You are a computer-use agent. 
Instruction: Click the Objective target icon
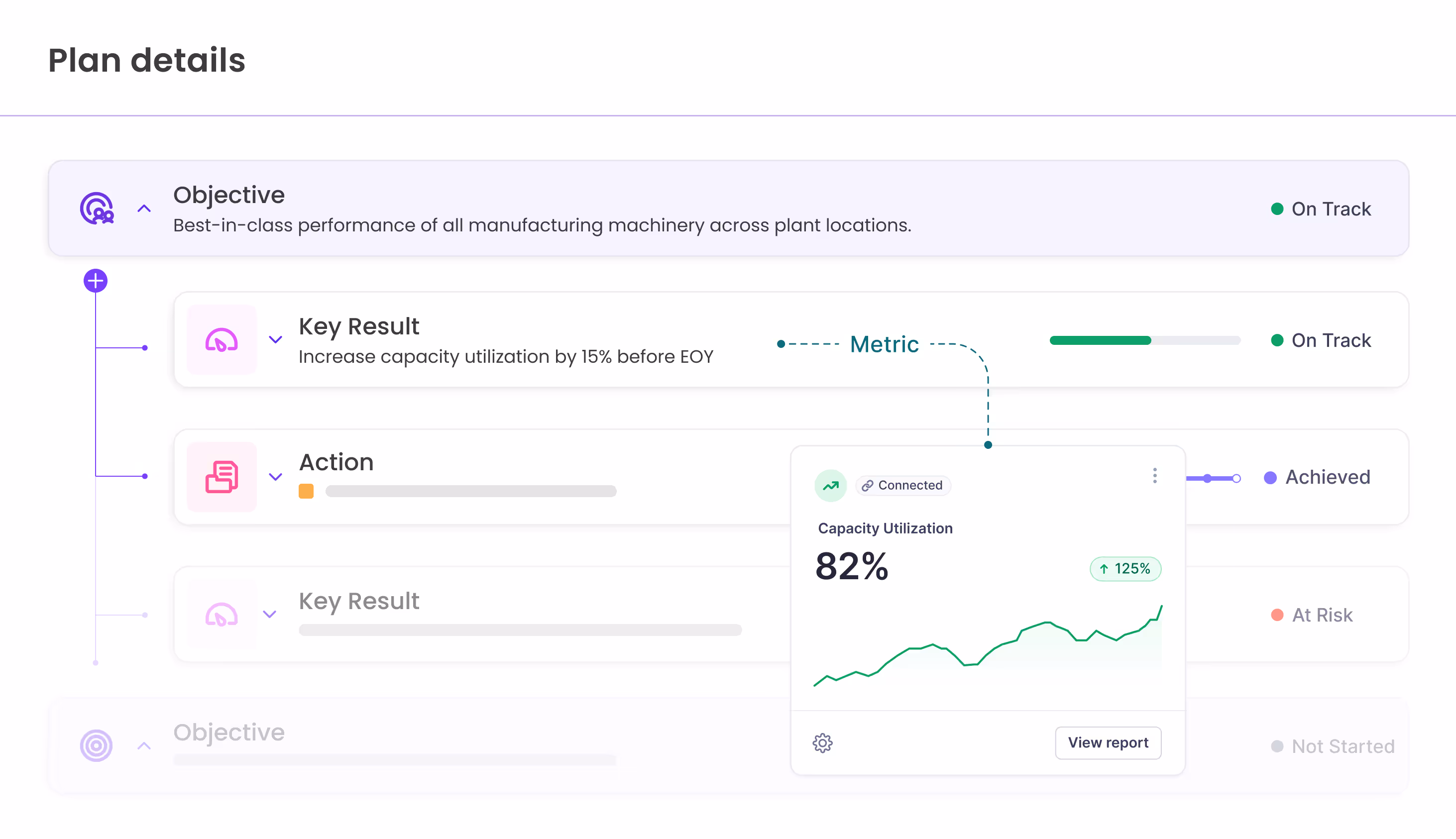[x=97, y=208]
